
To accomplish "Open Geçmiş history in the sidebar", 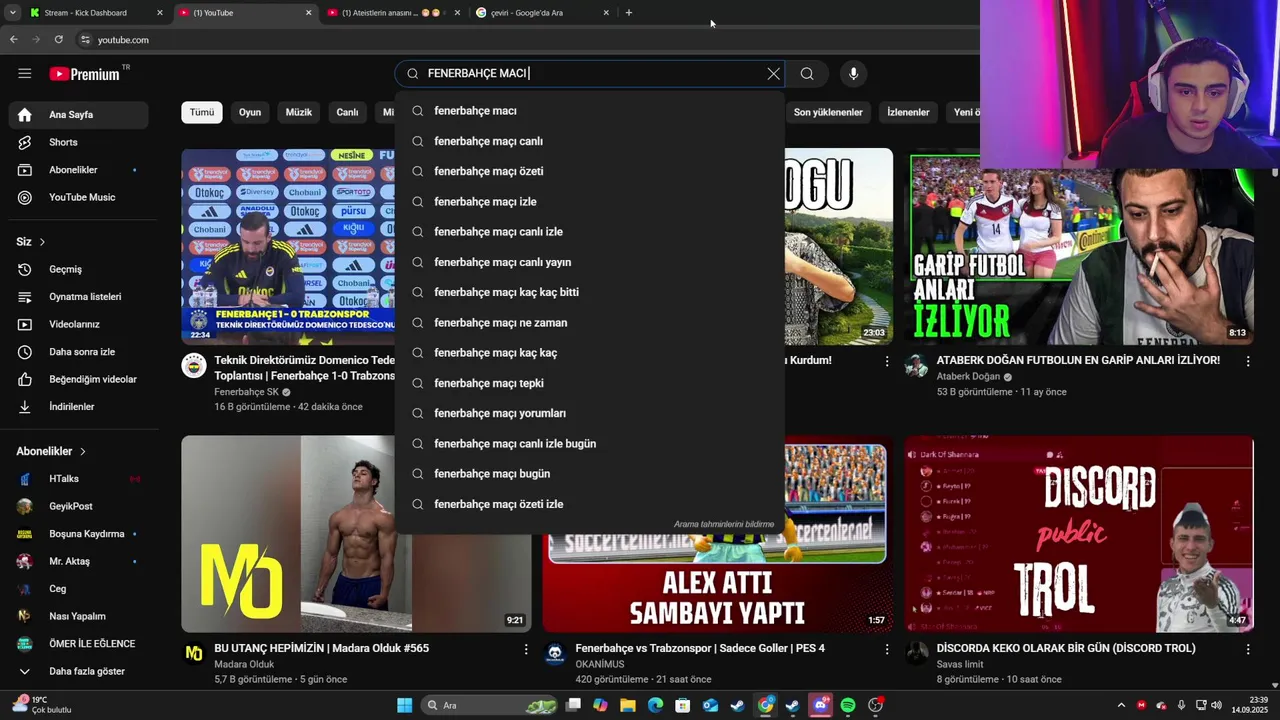I will pos(79,269).
